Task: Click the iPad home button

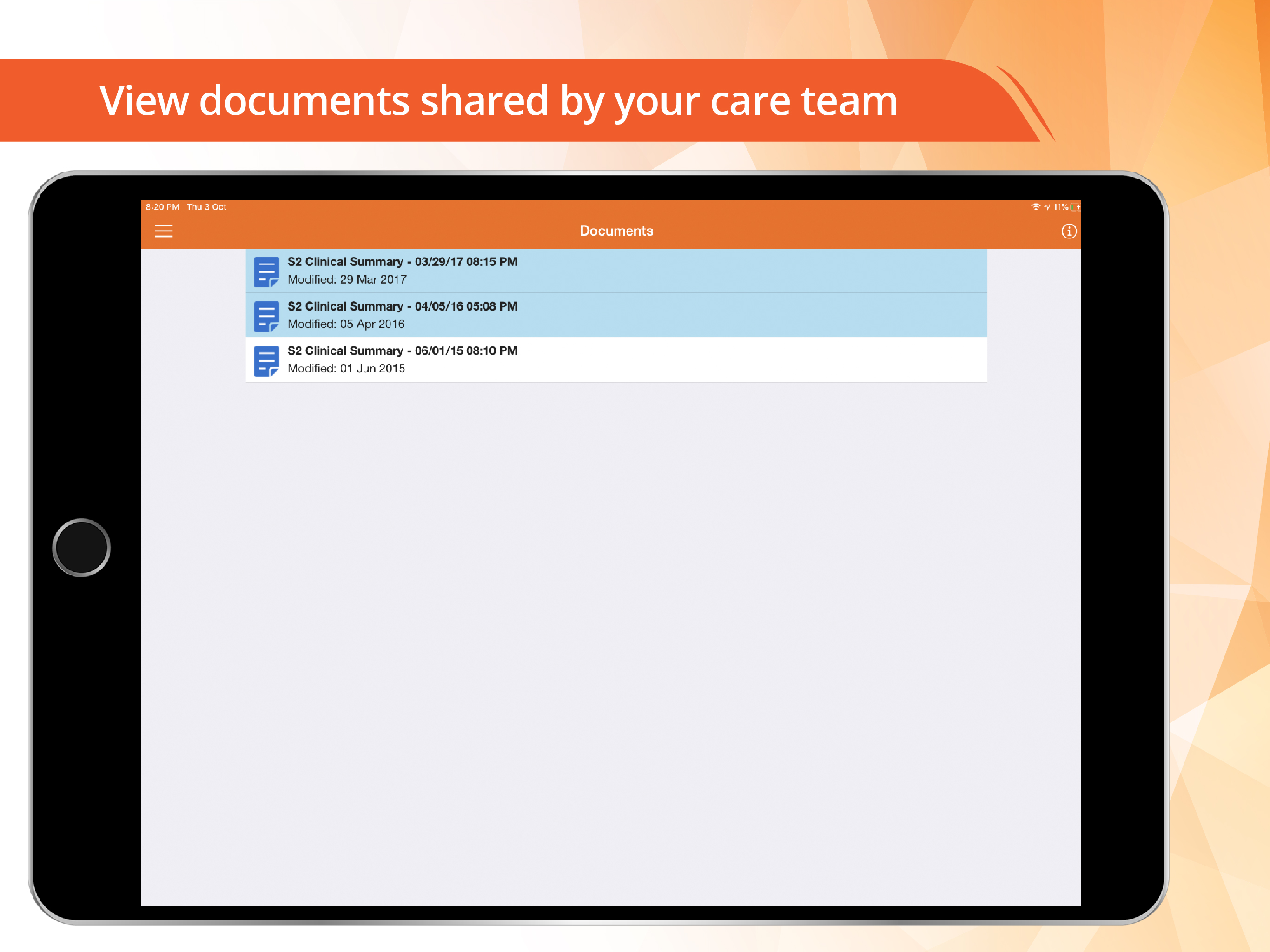Action: (81, 547)
